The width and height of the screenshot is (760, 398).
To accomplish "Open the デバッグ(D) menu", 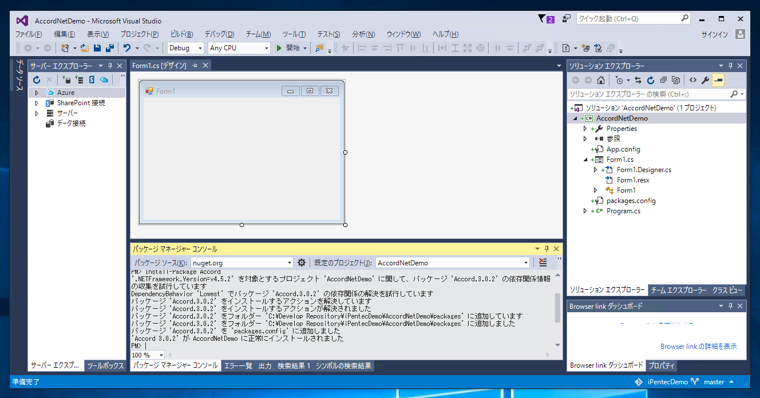I will [x=219, y=34].
